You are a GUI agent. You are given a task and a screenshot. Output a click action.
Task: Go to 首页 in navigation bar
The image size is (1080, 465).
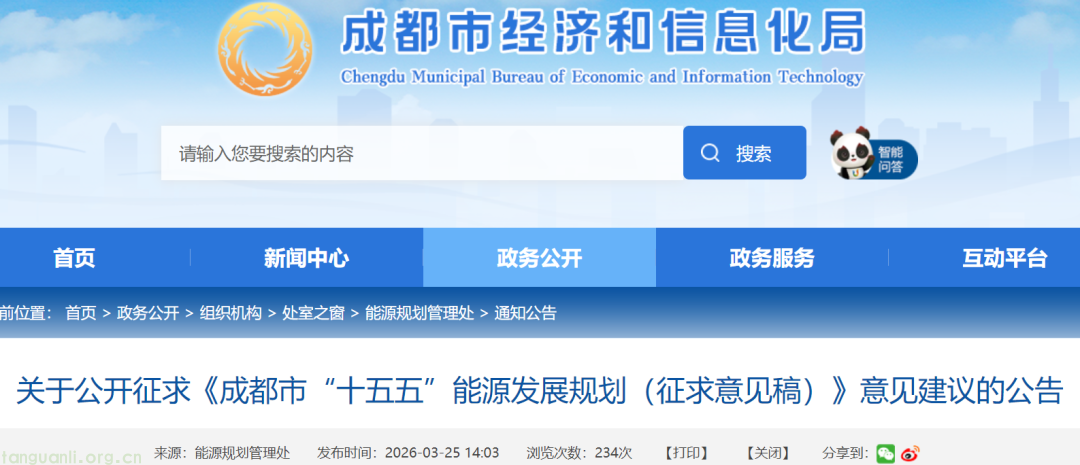point(74,258)
